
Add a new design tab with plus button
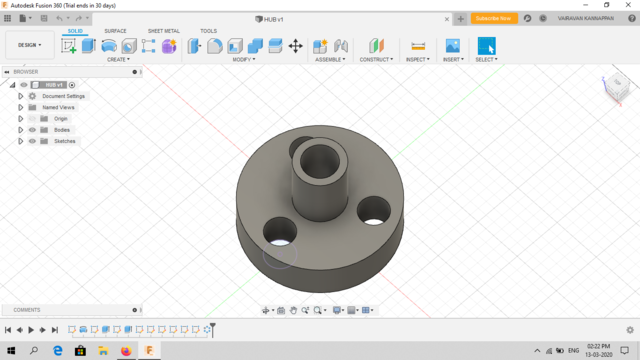click(x=460, y=19)
